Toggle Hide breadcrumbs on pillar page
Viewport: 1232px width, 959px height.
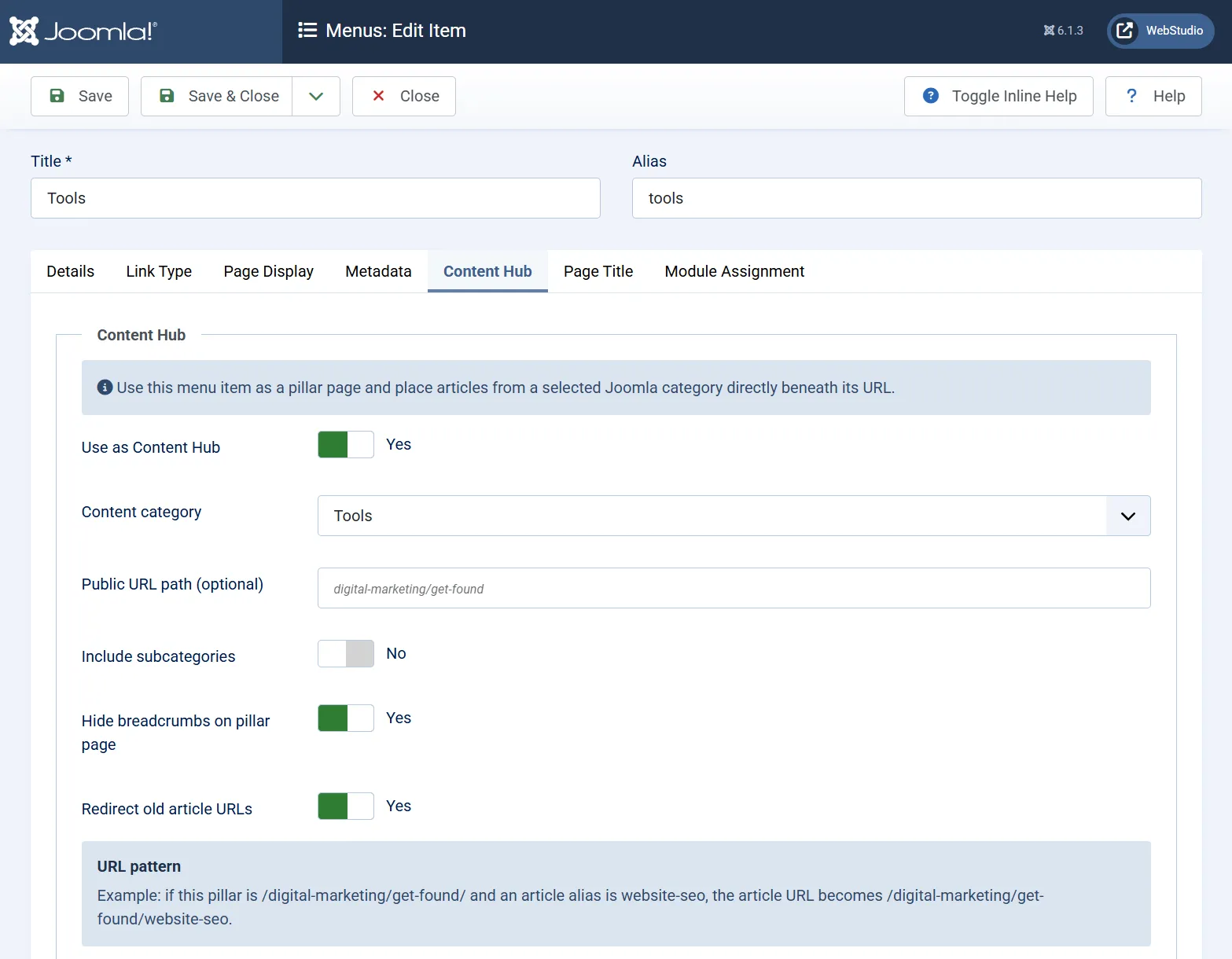click(346, 718)
